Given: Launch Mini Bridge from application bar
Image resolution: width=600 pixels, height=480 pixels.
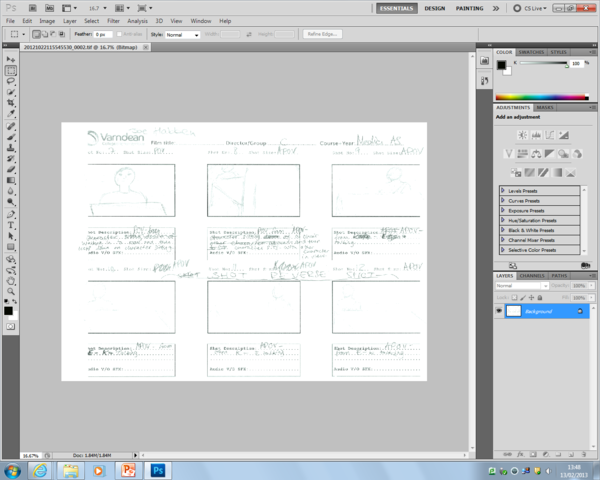Looking at the screenshot, I should coord(49,8).
